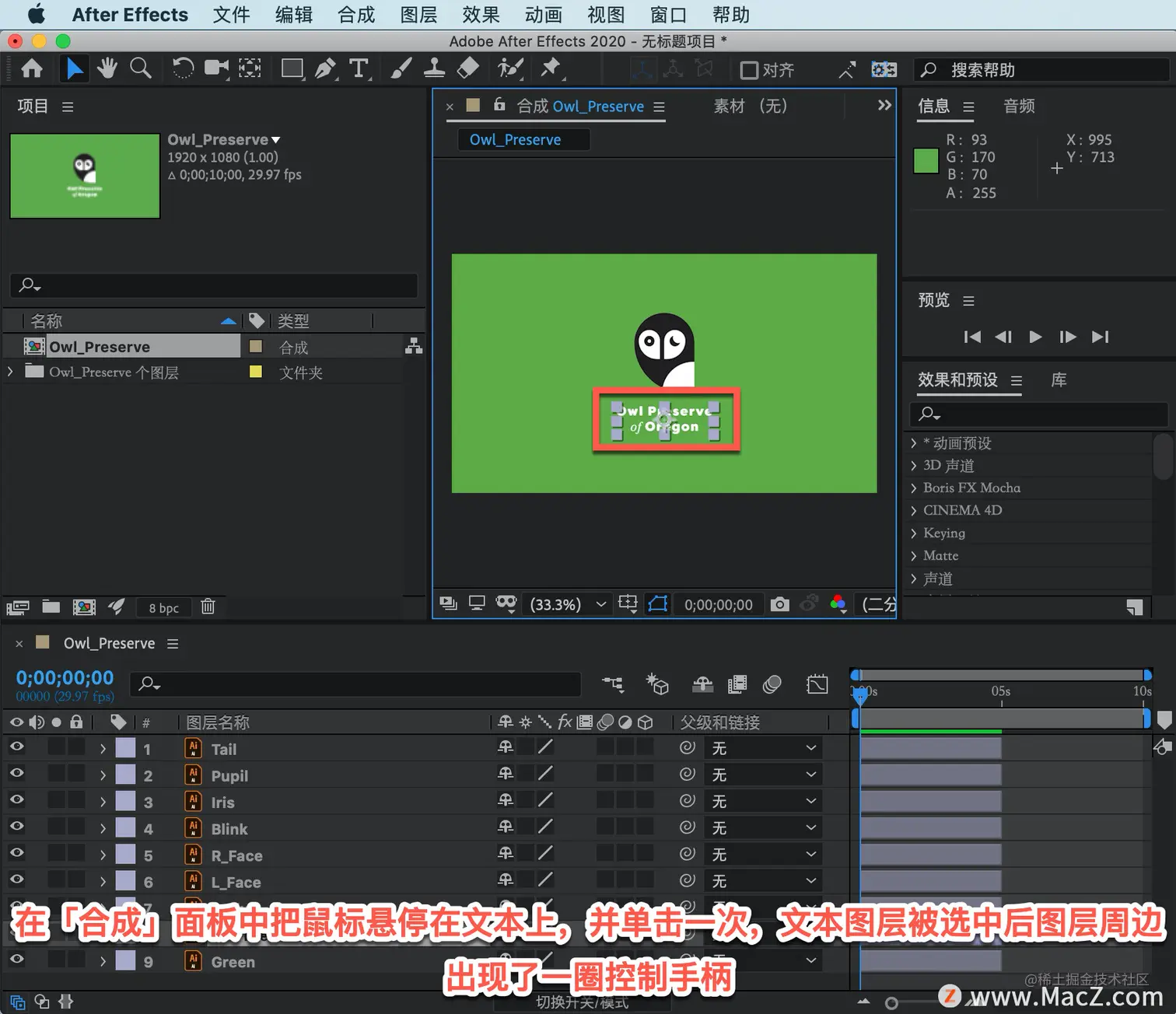Toggle mask and shape path visibility icon
The width and height of the screenshot is (1176, 1014).
click(658, 604)
